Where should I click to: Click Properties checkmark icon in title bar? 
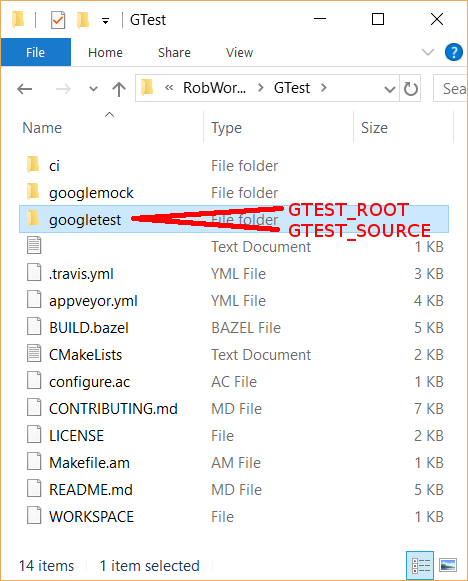(x=58, y=20)
